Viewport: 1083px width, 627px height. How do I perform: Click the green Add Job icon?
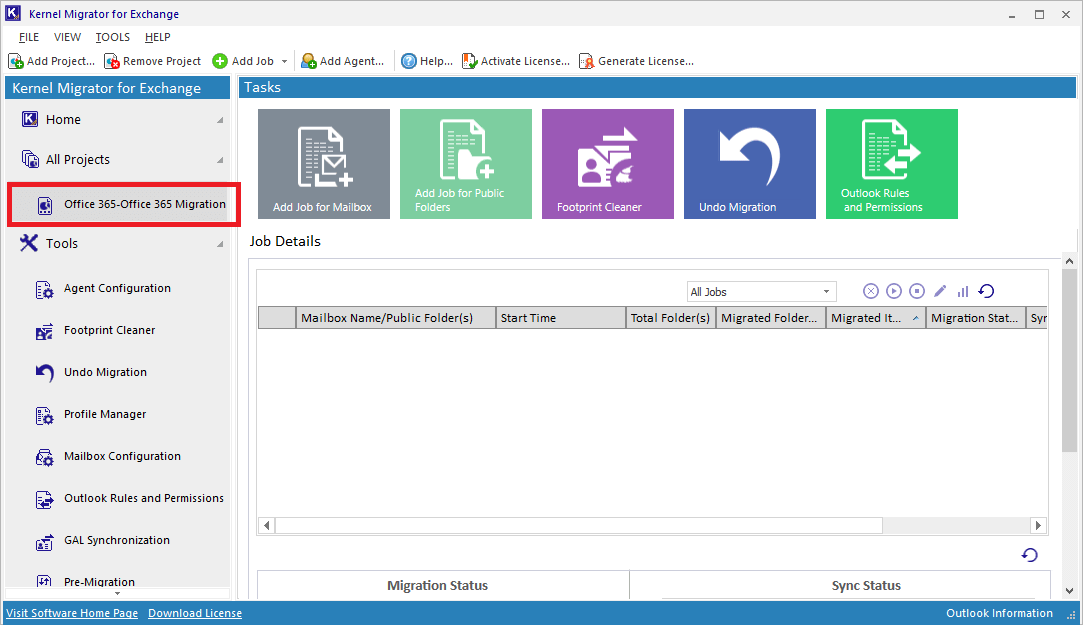[220, 61]
